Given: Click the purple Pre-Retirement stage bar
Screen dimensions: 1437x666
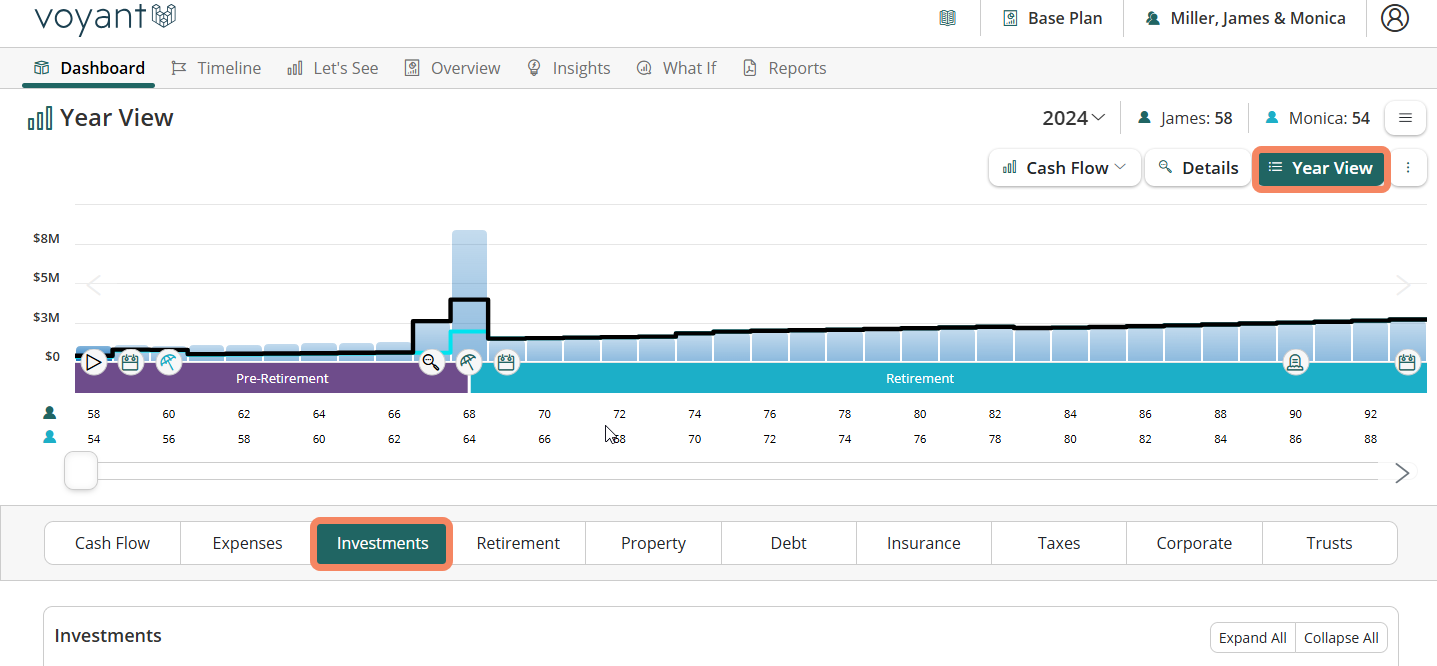Looking at the screenshot, I should point(282,379).
